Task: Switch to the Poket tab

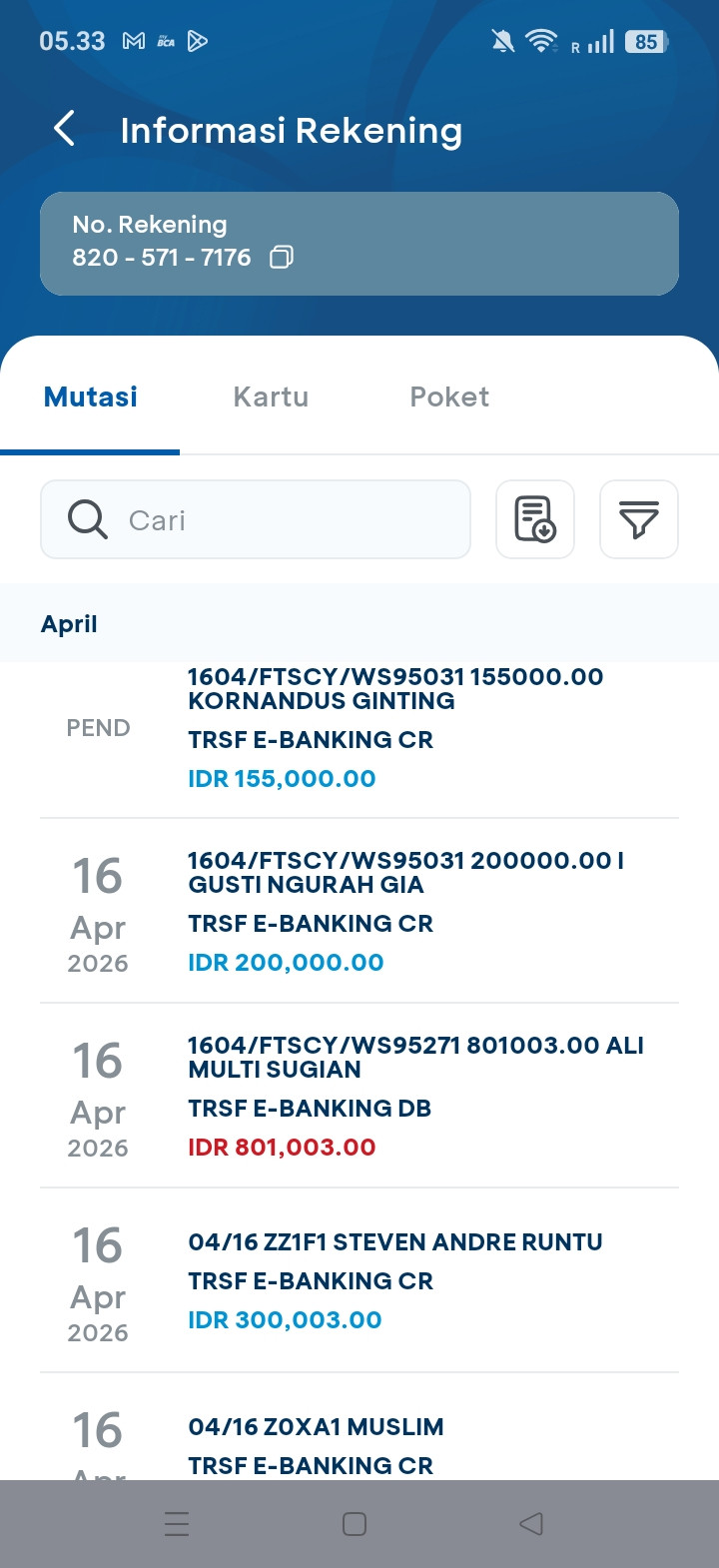Action: pyautogui.click(x=449, y=396)
